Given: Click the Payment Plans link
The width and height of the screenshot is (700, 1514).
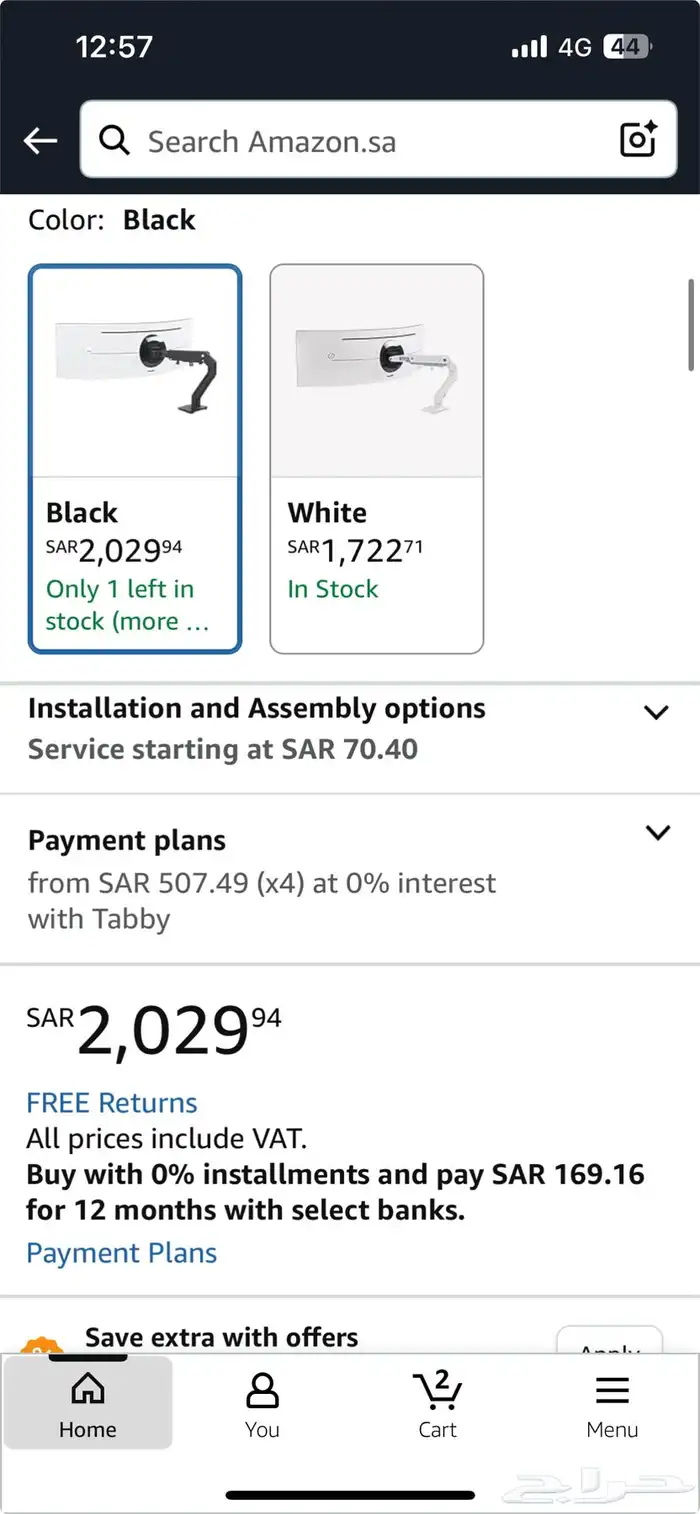Looking at the screenshot, I should coord(122,1253).
